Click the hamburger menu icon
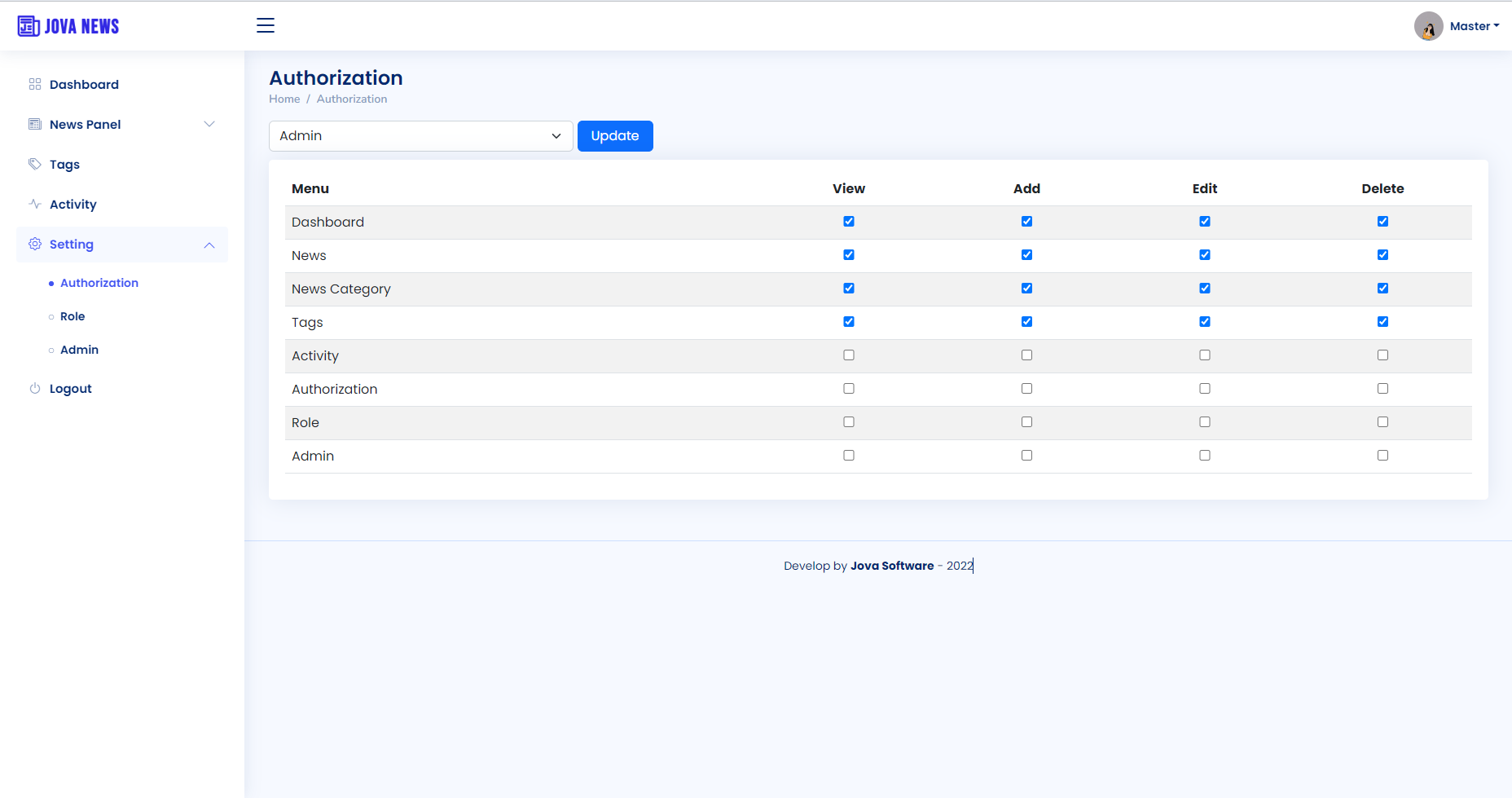 (266, 25)
